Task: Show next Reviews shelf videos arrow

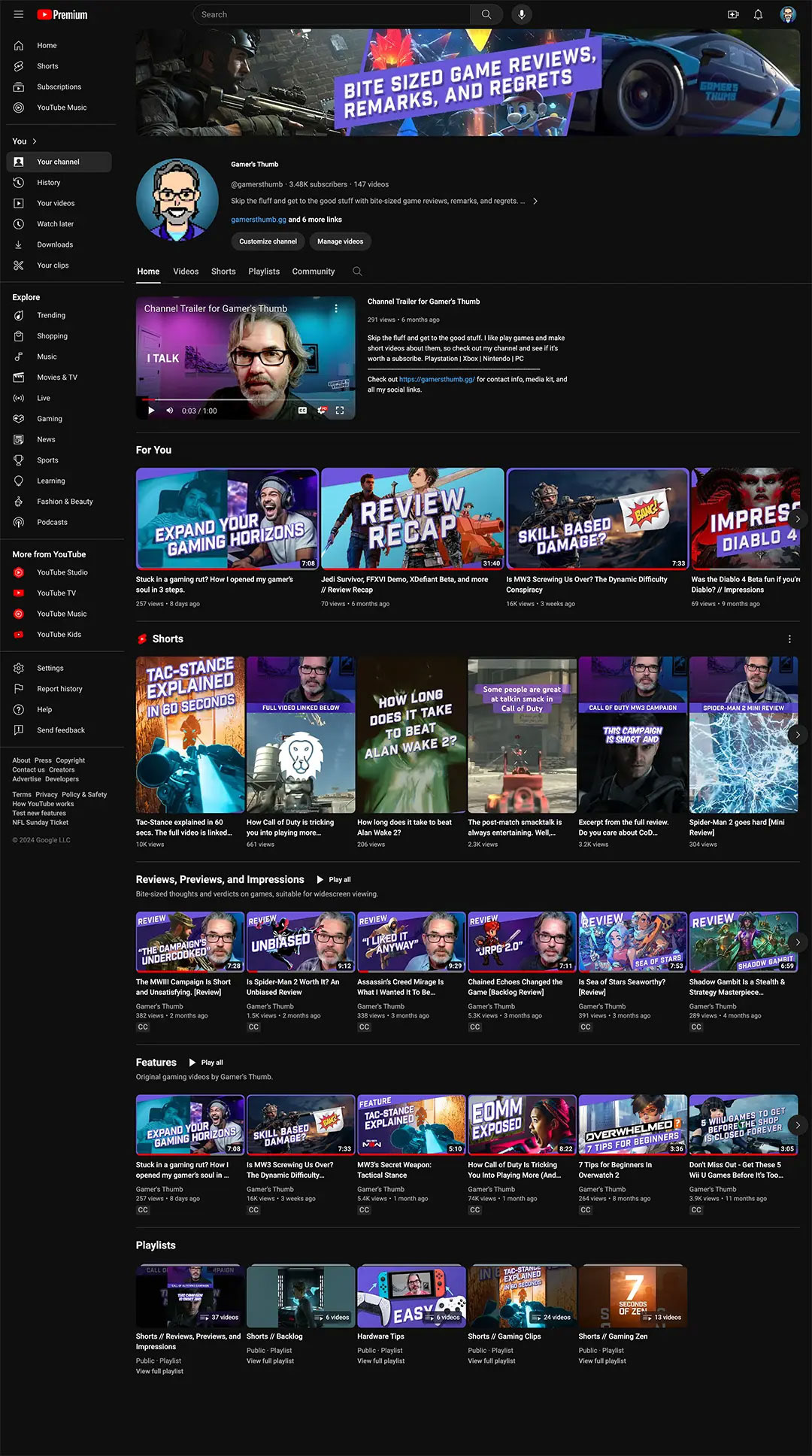Action: pyautogui.click(x=798, y=942)
